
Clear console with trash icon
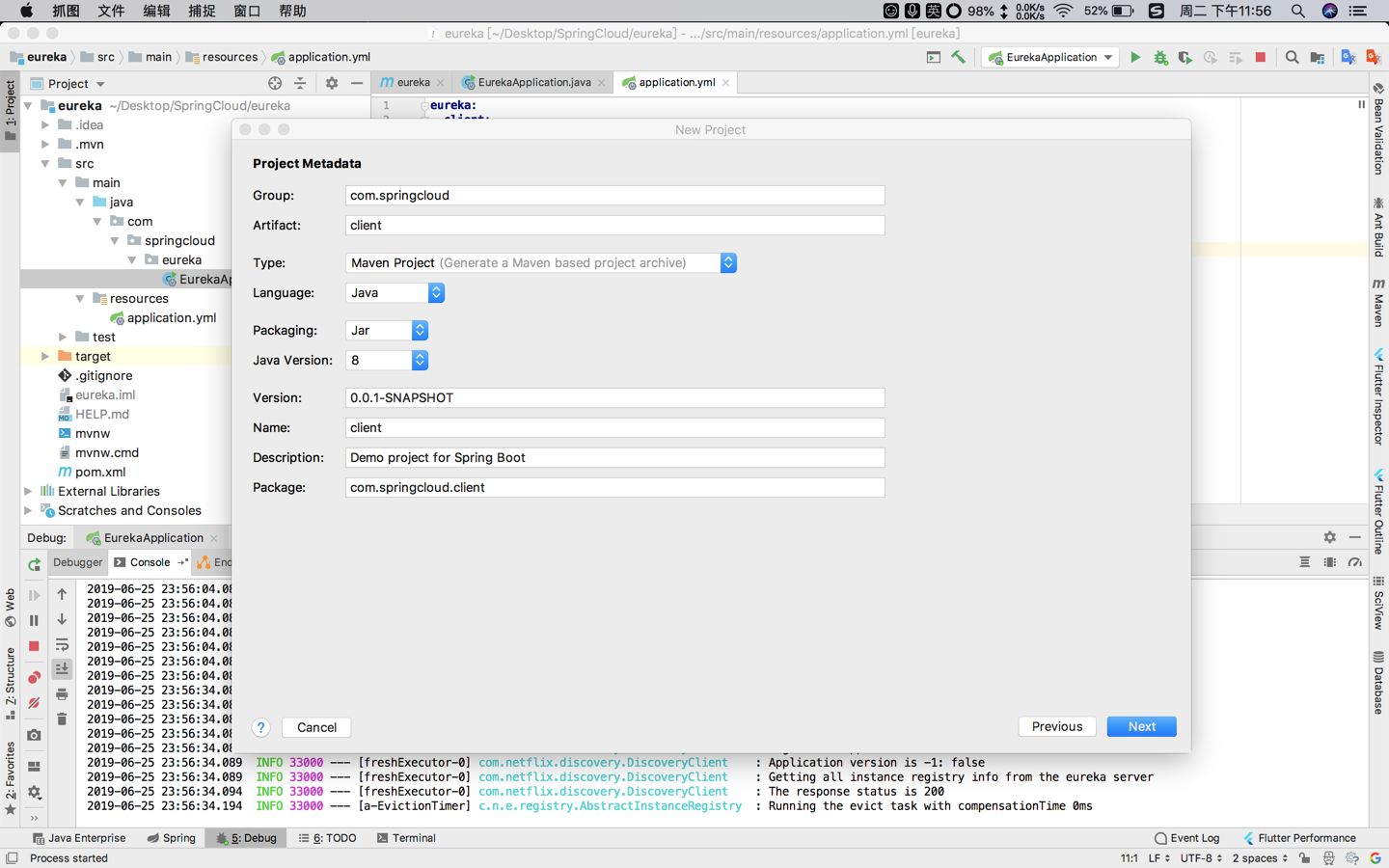pos(62,719)
